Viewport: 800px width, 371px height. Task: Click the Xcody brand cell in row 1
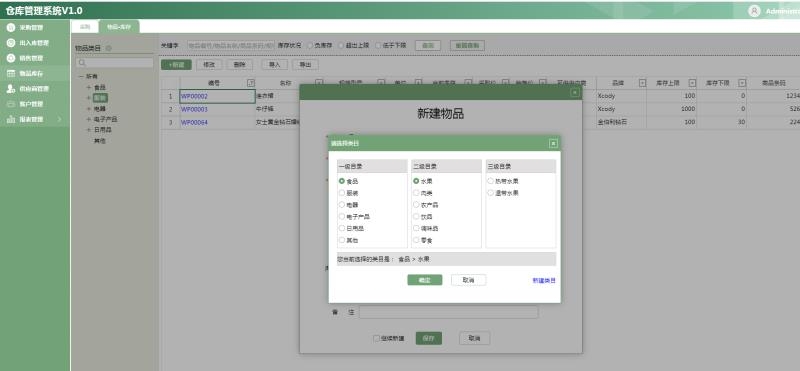[x=621, y=96]
